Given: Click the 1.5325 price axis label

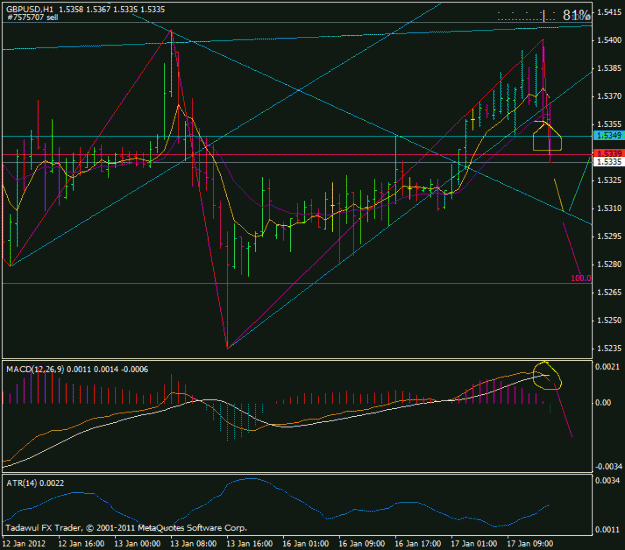Looking at the screenshot, I should pos(609,180).
